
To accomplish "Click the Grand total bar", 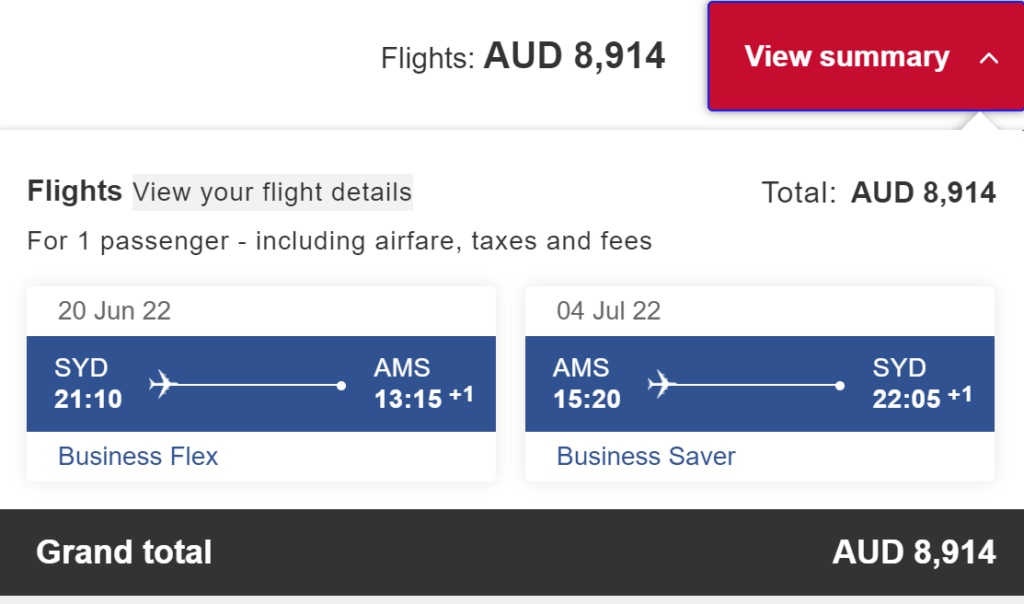I will point(512,552).
